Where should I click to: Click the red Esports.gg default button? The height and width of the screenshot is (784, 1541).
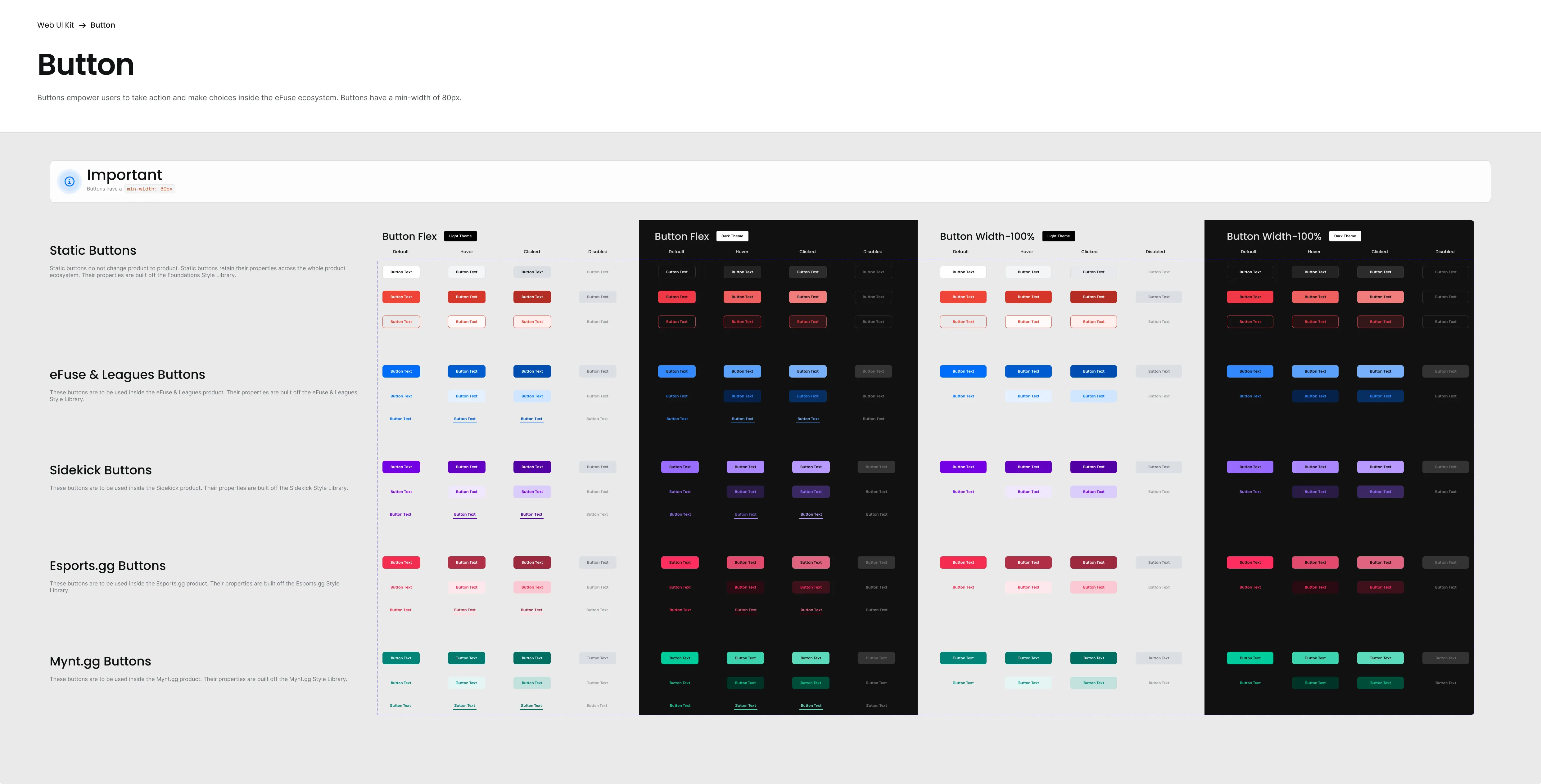[x=401, y=562]
